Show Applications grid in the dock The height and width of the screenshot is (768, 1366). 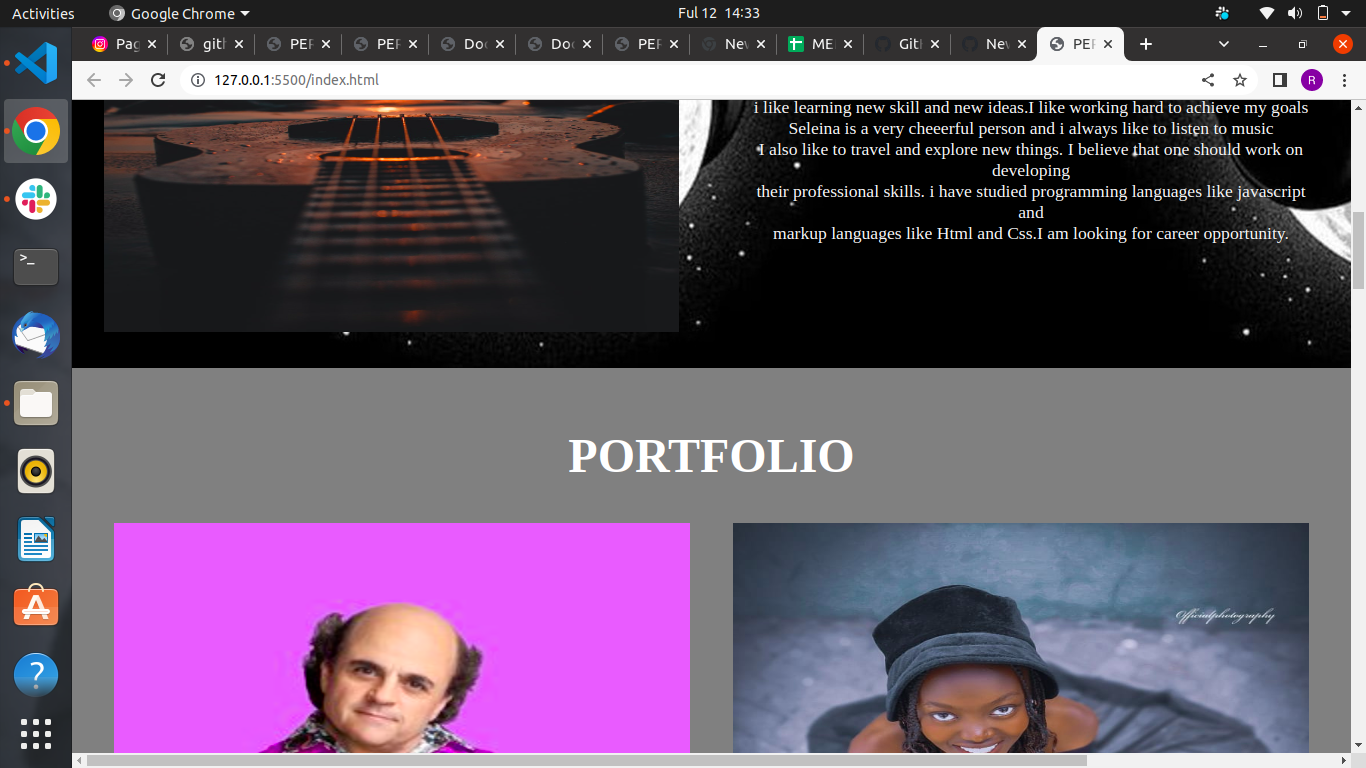pos(36,733)
